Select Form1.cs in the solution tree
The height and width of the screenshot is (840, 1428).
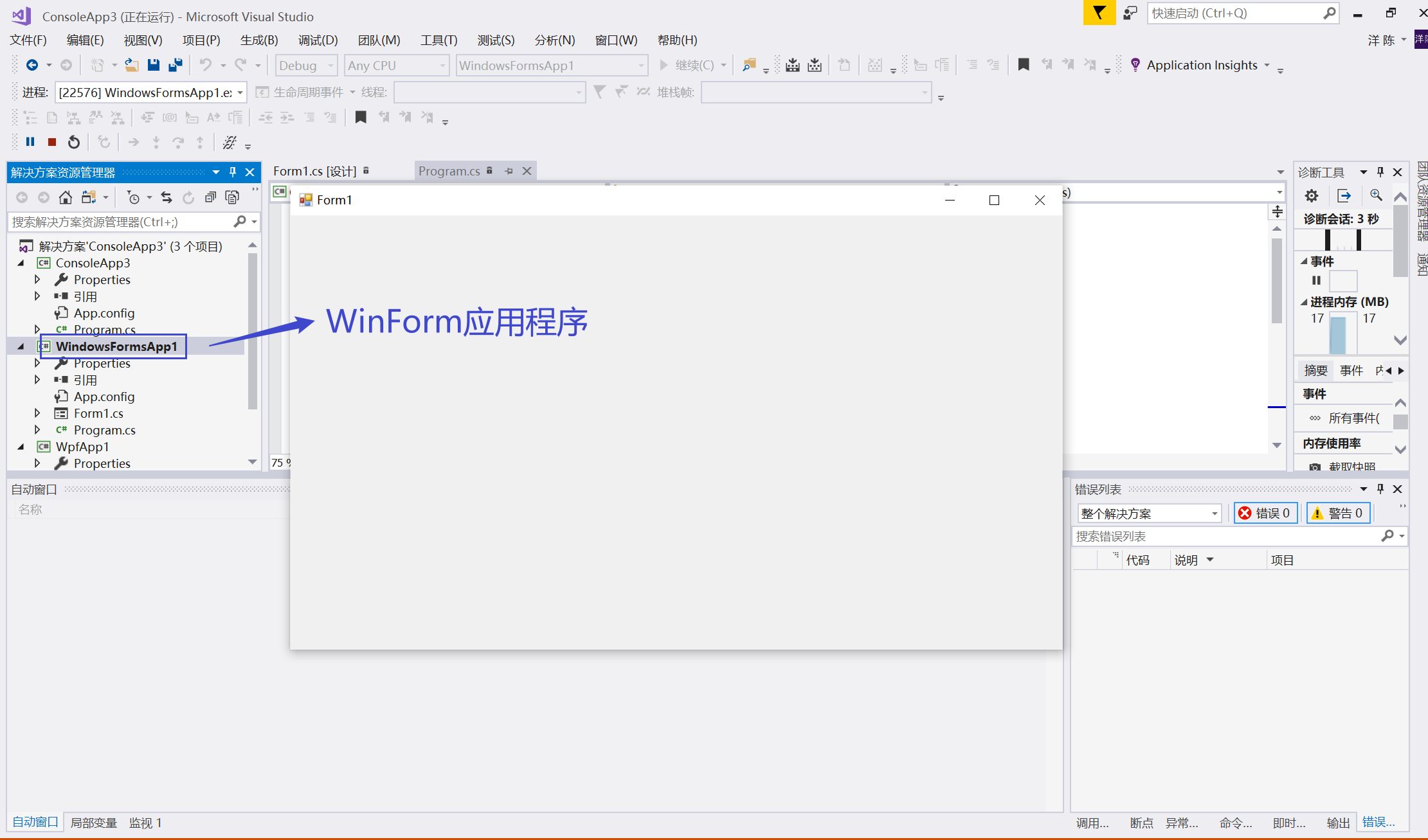[x=98, y=413]
